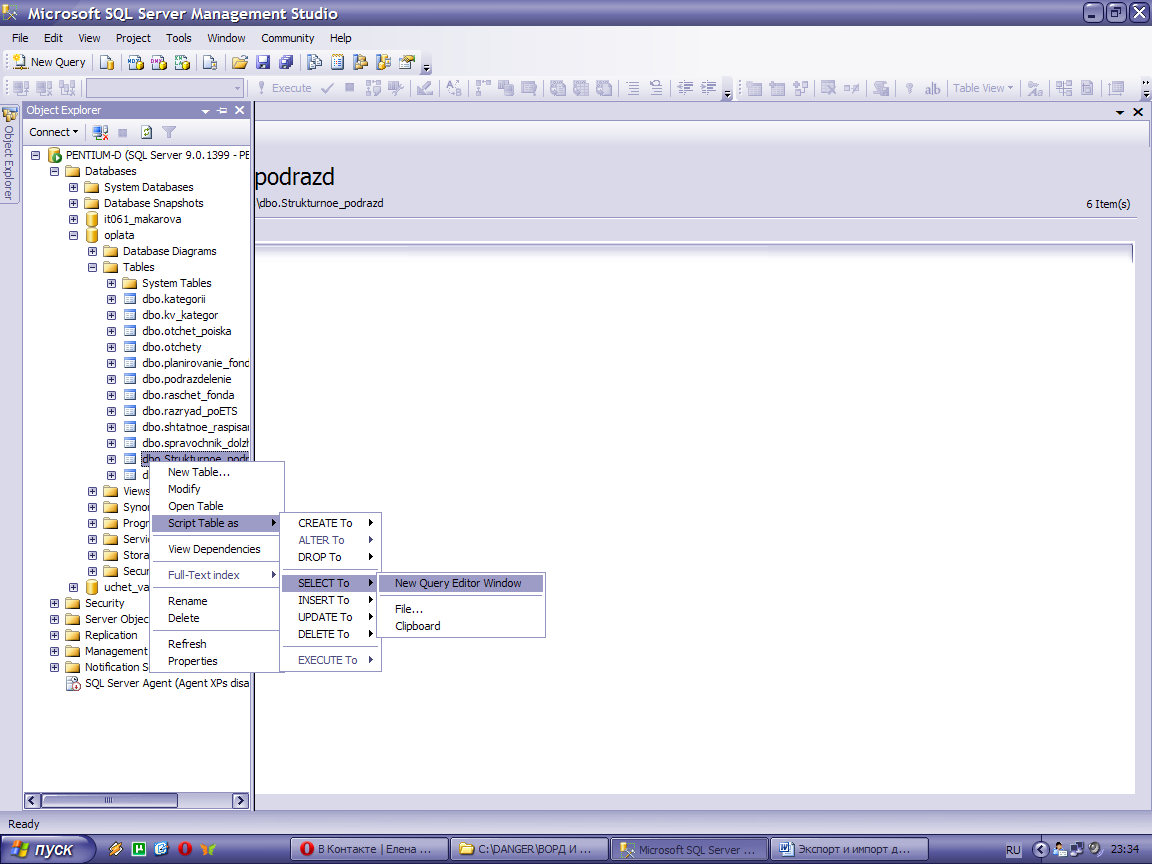The width and height of the screenshot is (1152, 864).
Task: Open Object Explorer window position dropdown arrow
Action: [206, 111]
